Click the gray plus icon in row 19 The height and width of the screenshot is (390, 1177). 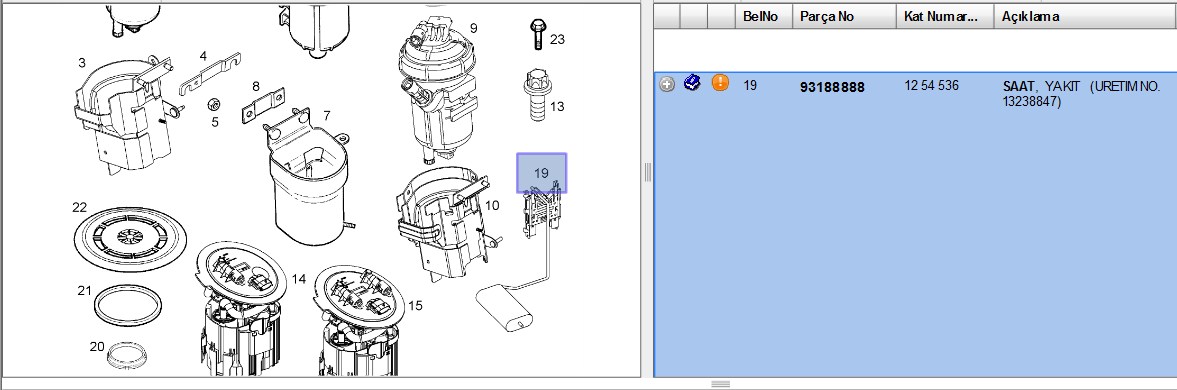pos(667,84)
